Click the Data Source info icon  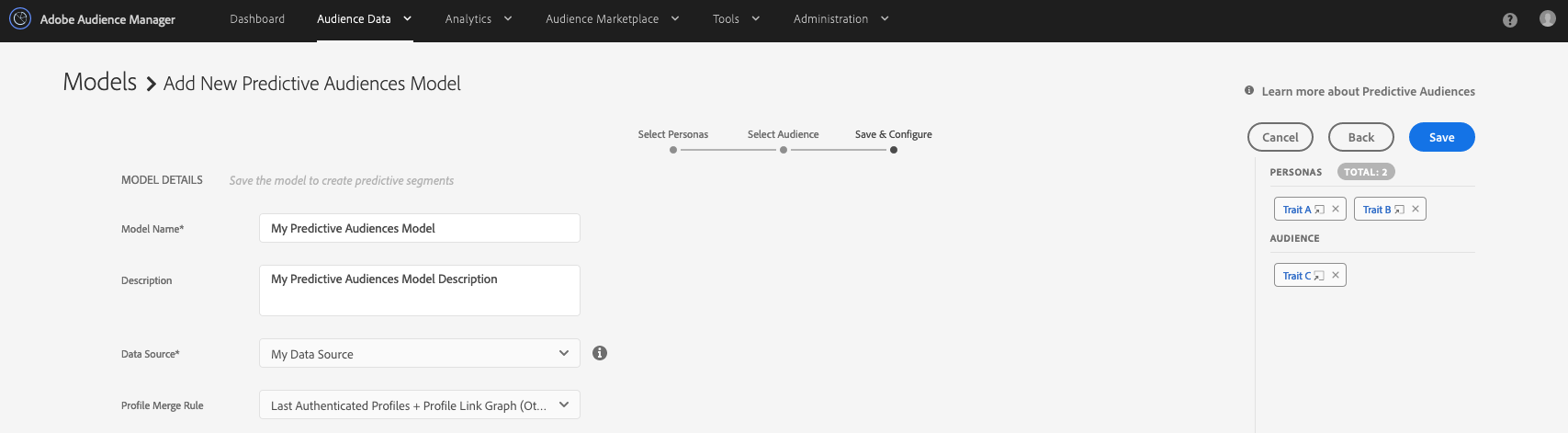point(600,353)
